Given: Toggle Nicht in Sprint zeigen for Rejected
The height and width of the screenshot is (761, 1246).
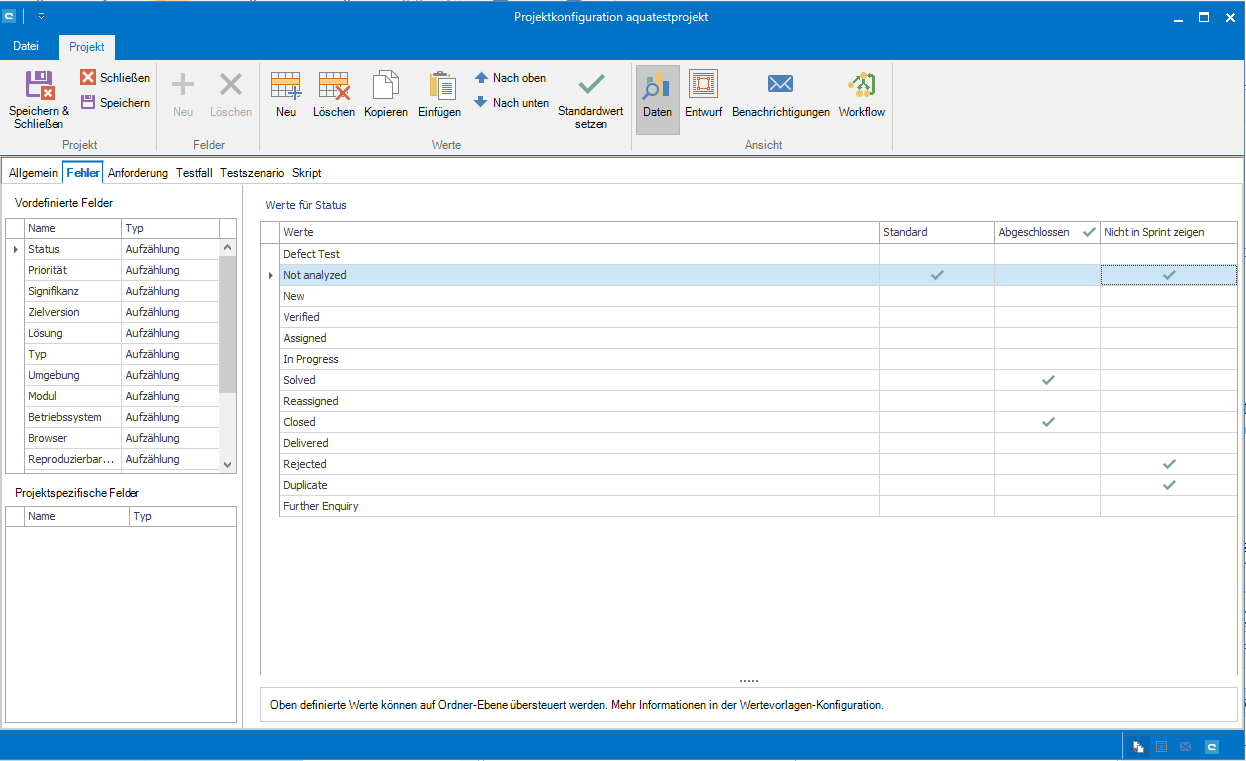Looking at the screenshot, I should [x=1169, y=464].
